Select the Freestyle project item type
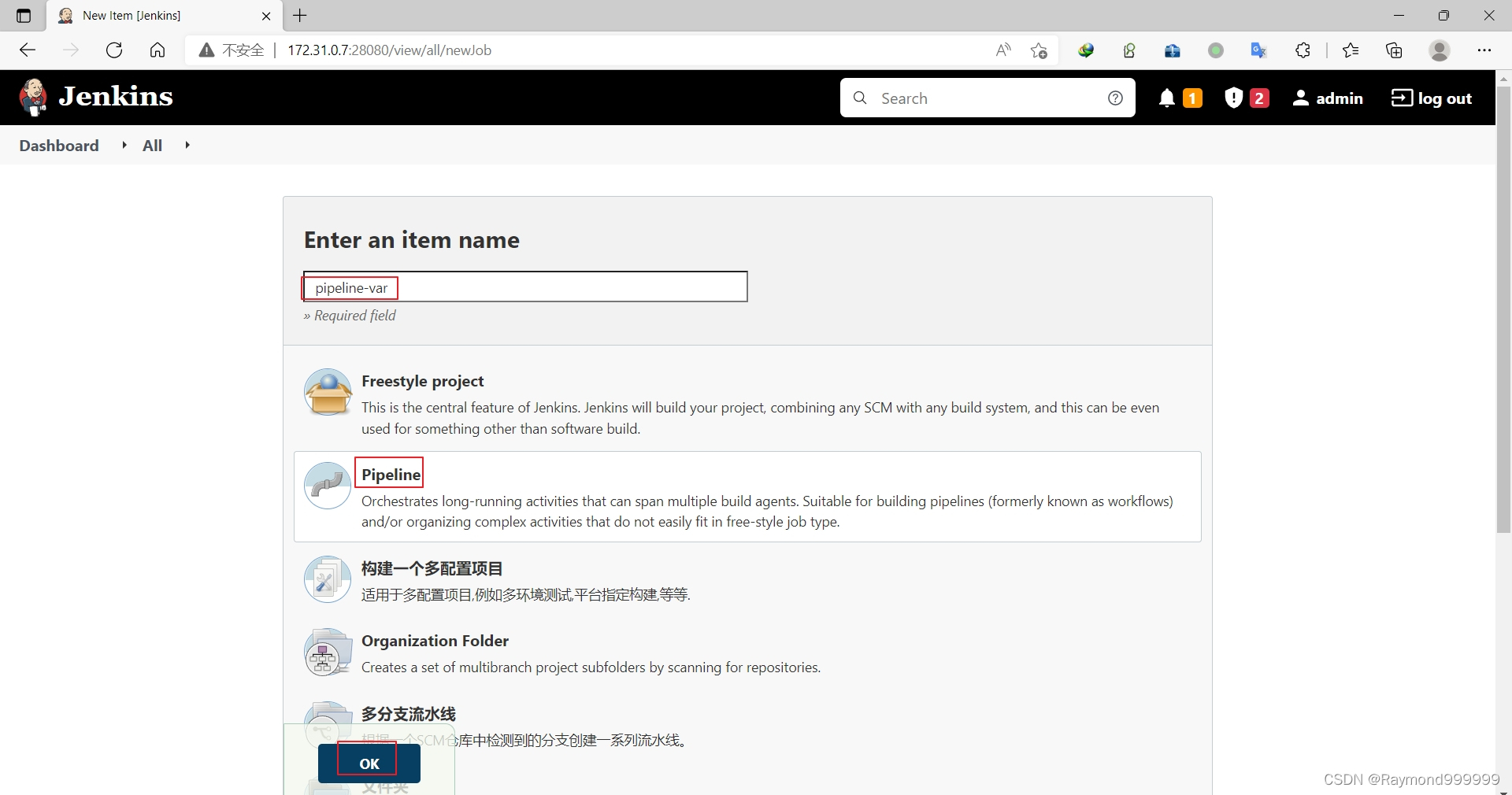The image size is (1512, 795). (x=747, y=405)
